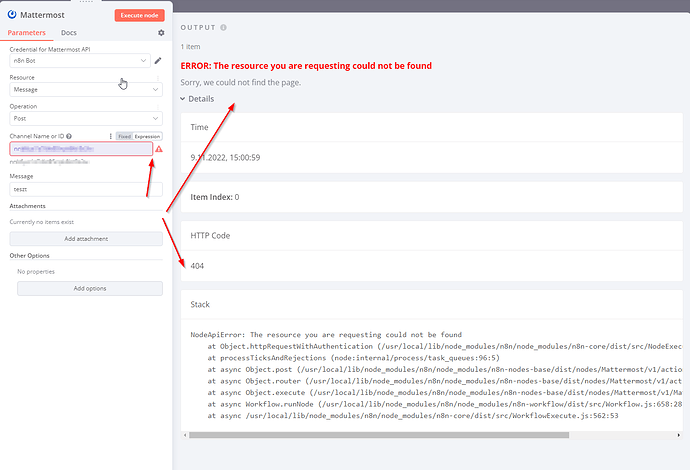Click the Add attachment button
Viewport: 690px width, 470px height.
point(86,239)
